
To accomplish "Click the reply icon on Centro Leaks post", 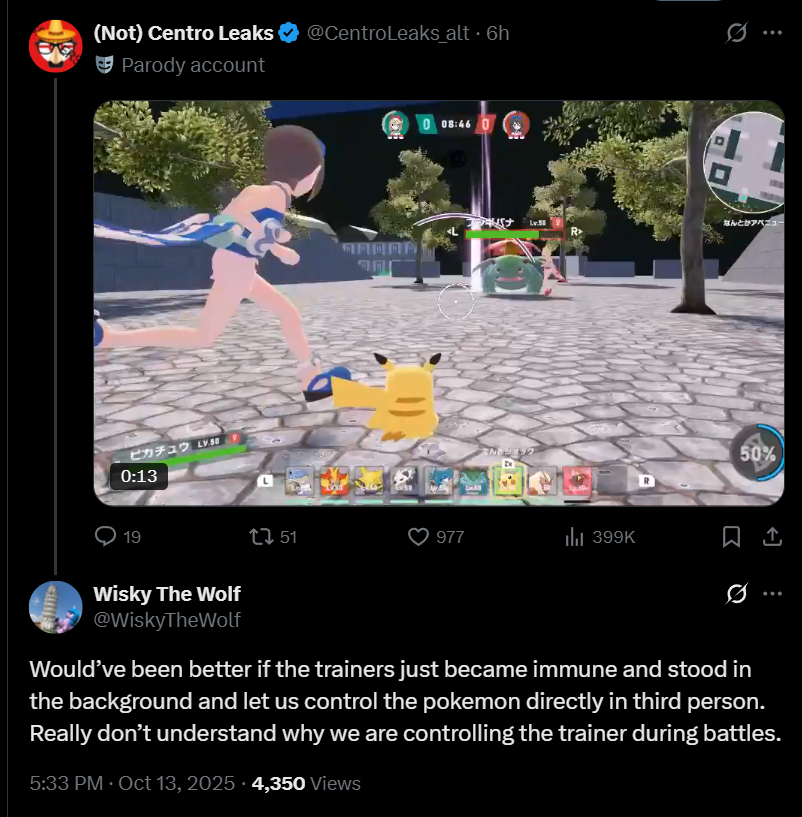I will [106, 537].
